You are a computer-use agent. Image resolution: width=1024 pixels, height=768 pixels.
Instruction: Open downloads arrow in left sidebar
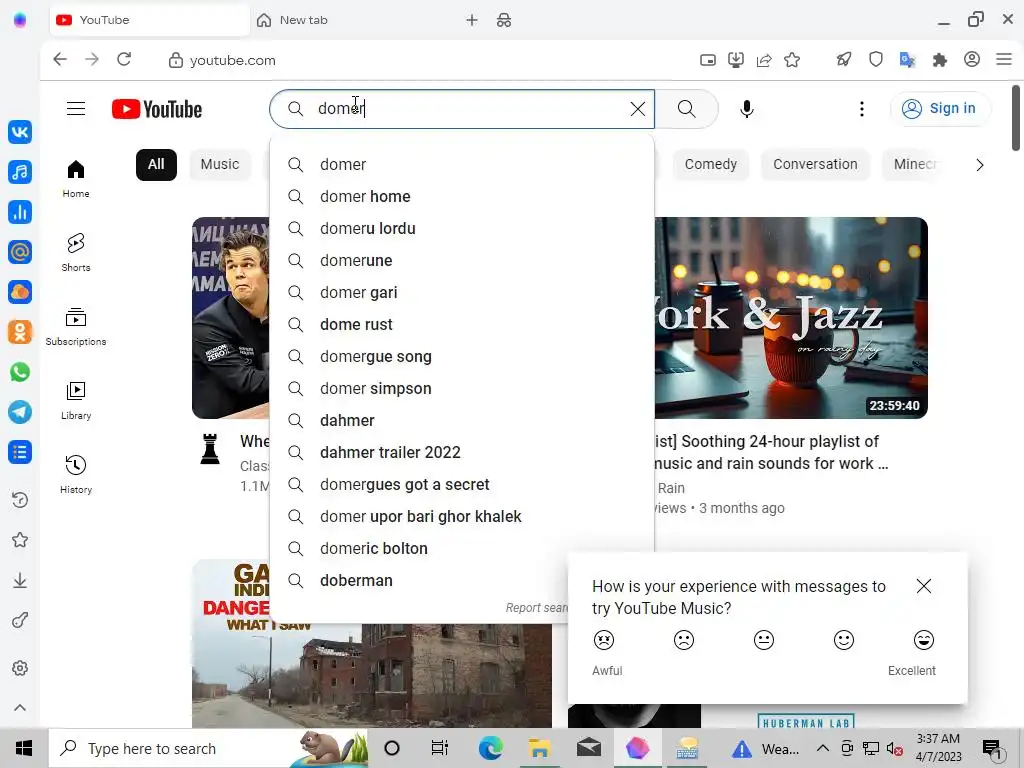(20, 580)
